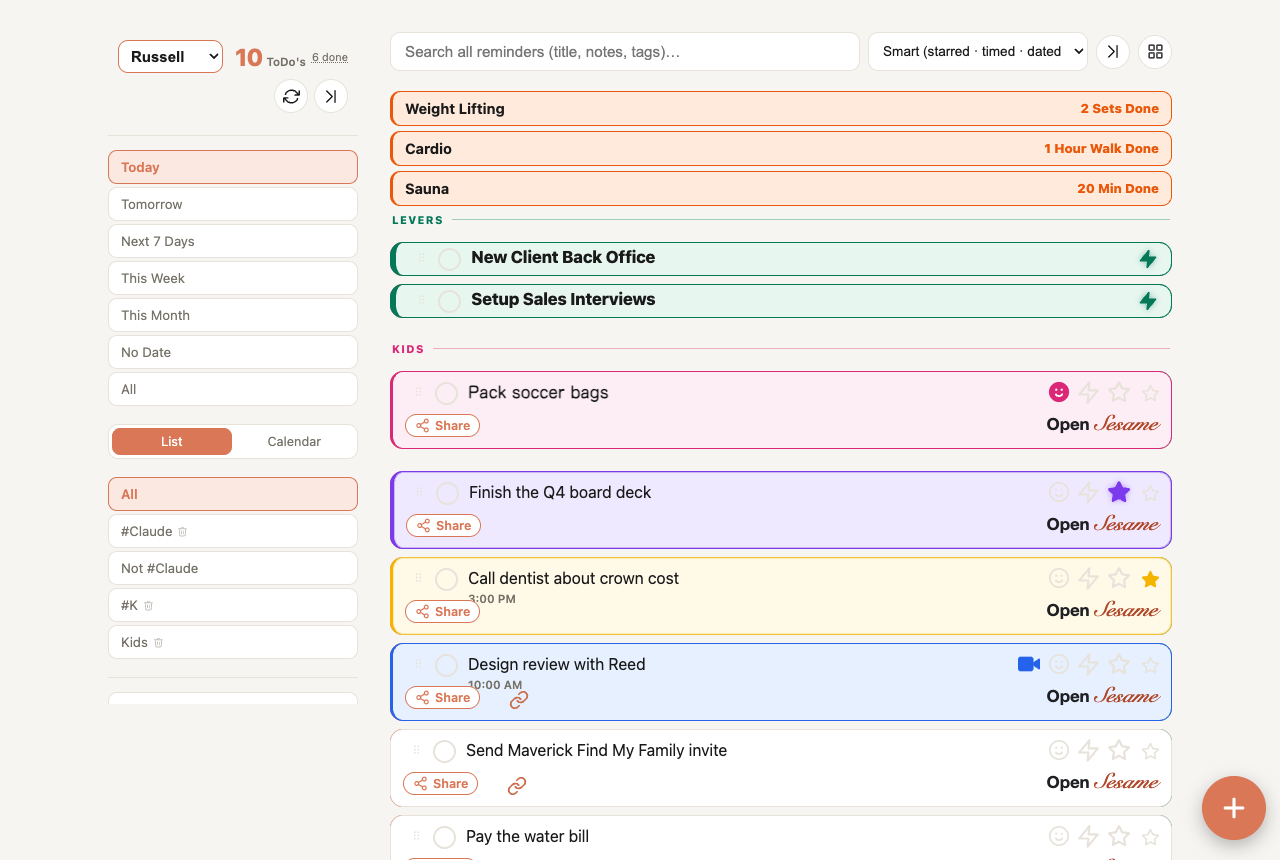Click the video camera icon on Design review with Reed
This screenshot has width=1280, height=860.
point(1029,664)
